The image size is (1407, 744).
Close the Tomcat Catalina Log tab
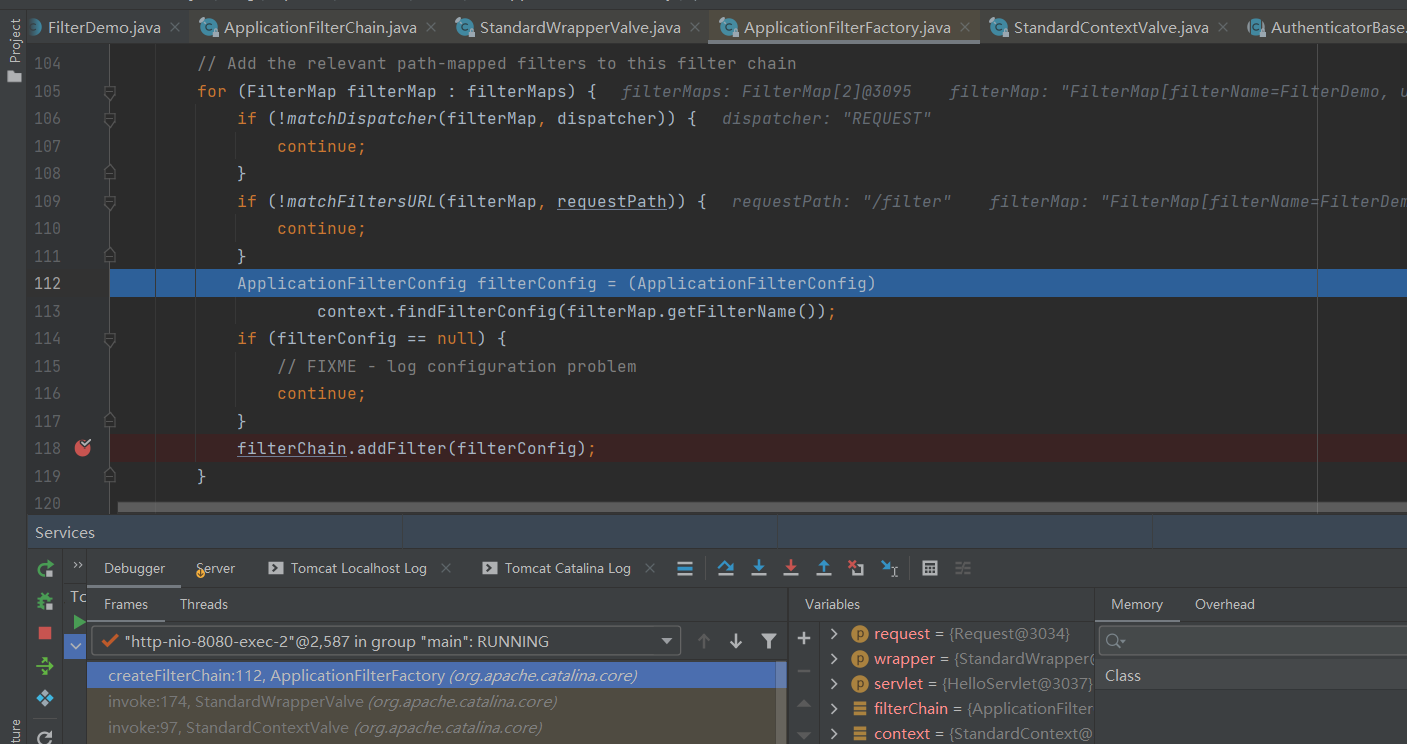650,568
